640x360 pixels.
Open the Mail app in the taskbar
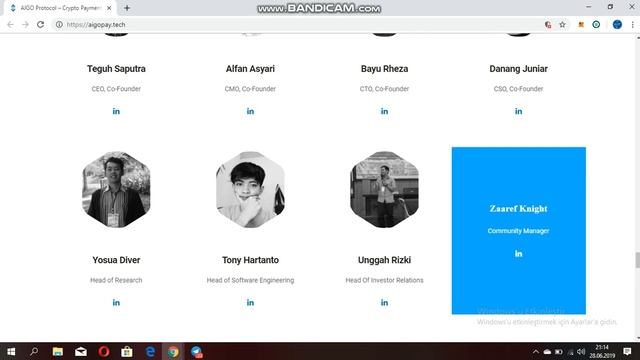pos(81,351)
